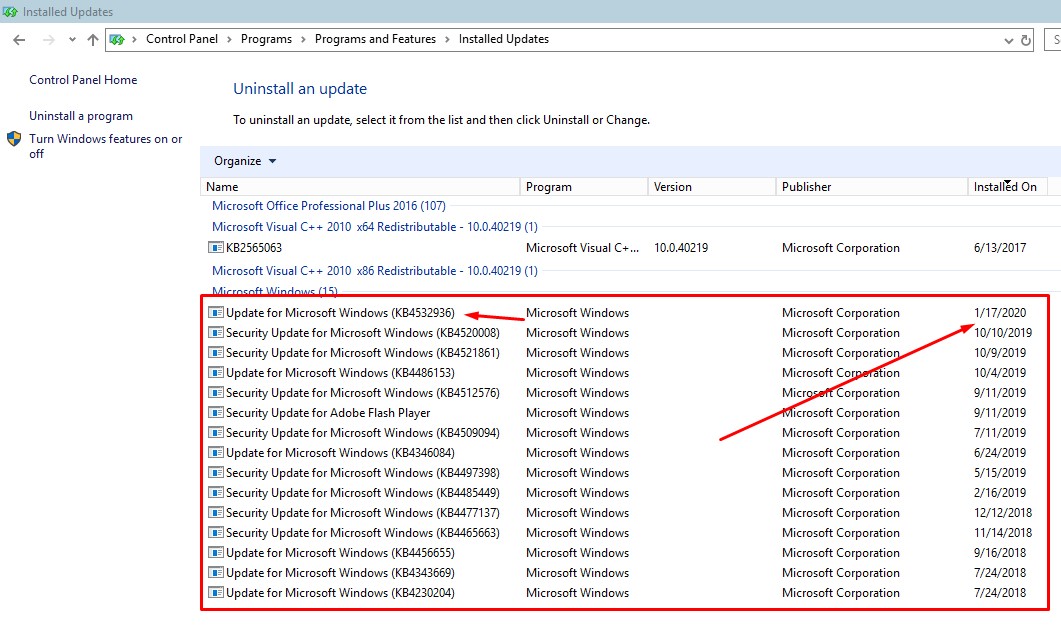This screenshot has width=1061, height=628.
Task: Click icon of KB4521861 security update
Action: (x=216, y=353)
